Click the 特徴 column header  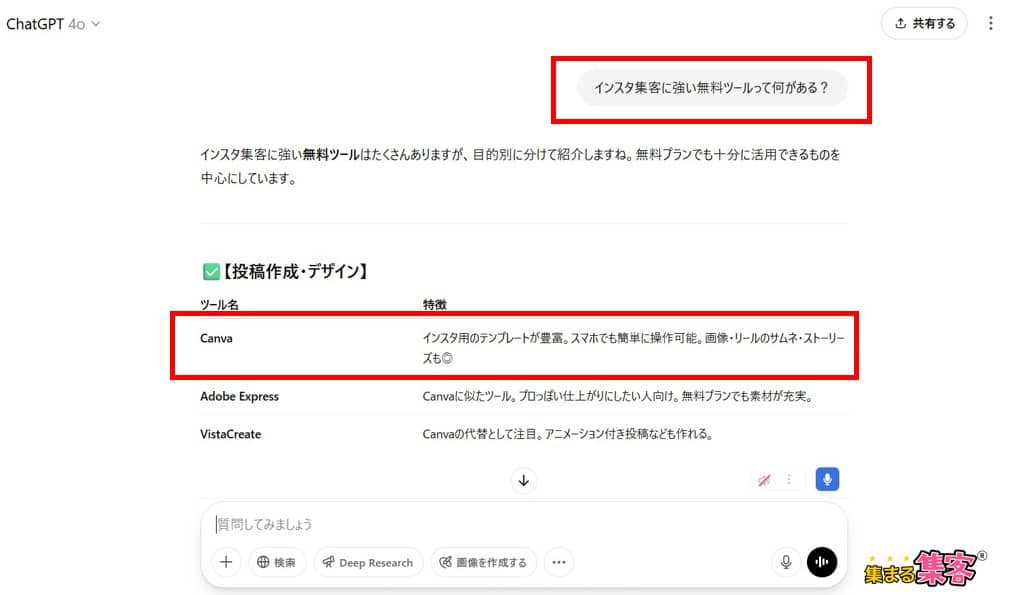coord(435,304)
